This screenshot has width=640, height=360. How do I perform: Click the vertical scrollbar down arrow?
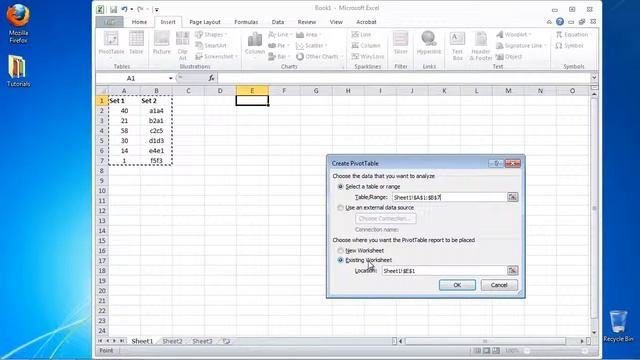point(594,332)
